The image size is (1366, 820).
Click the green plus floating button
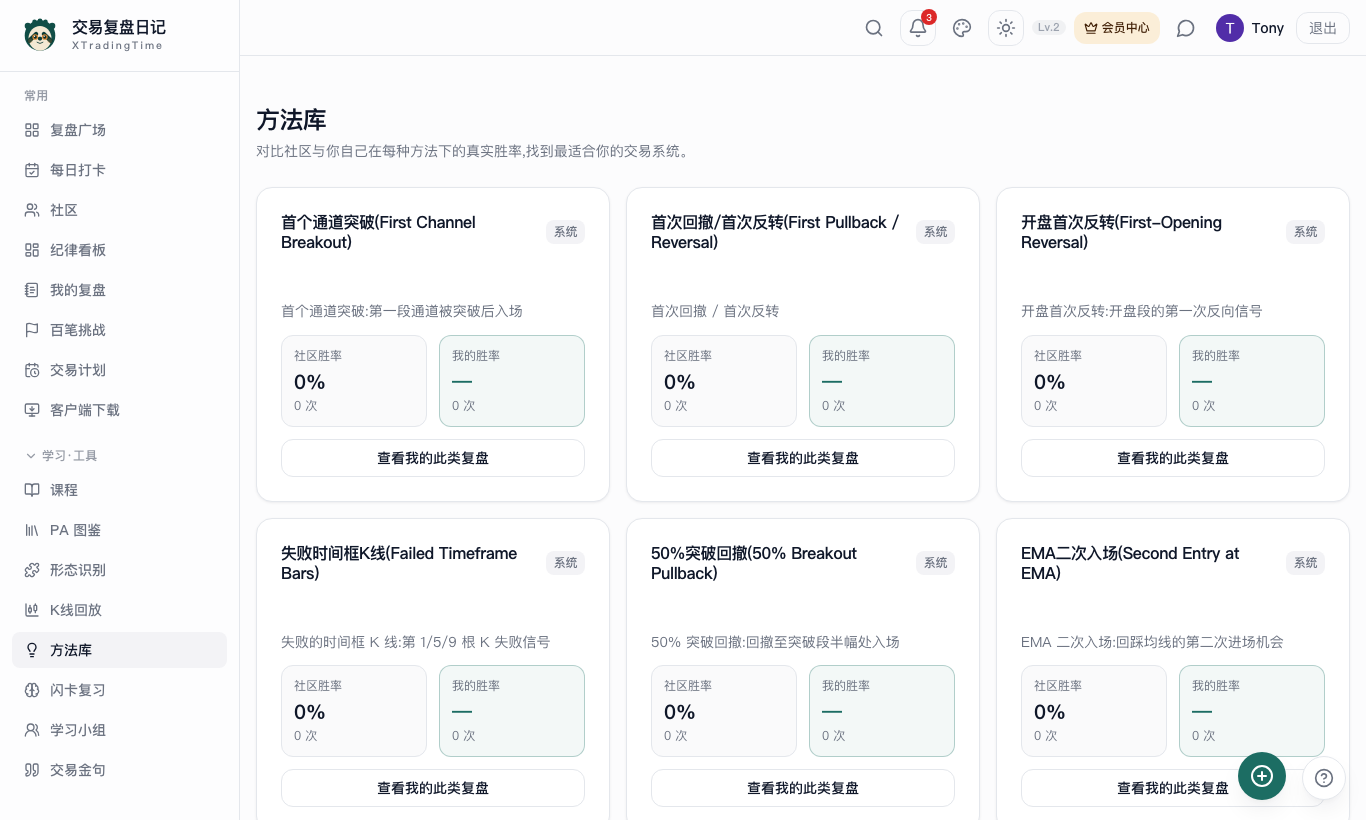pos(1262,776)
